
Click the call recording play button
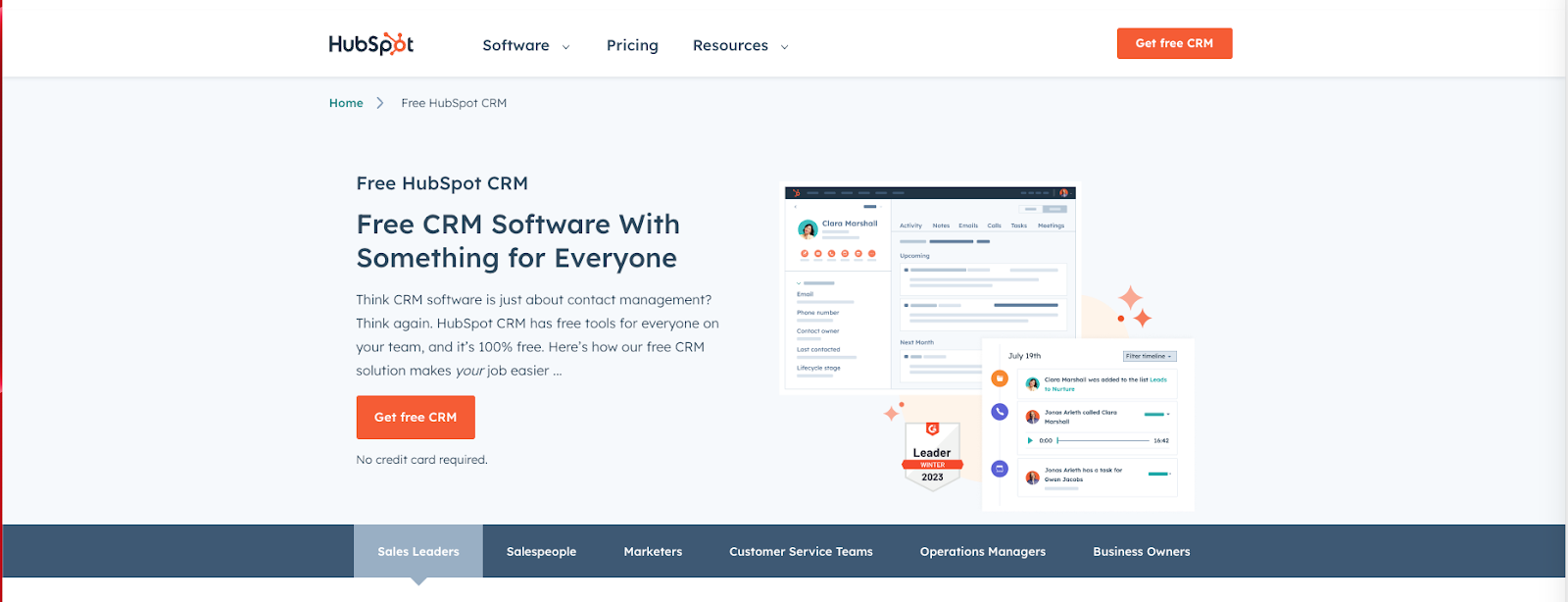(1030, 440)
